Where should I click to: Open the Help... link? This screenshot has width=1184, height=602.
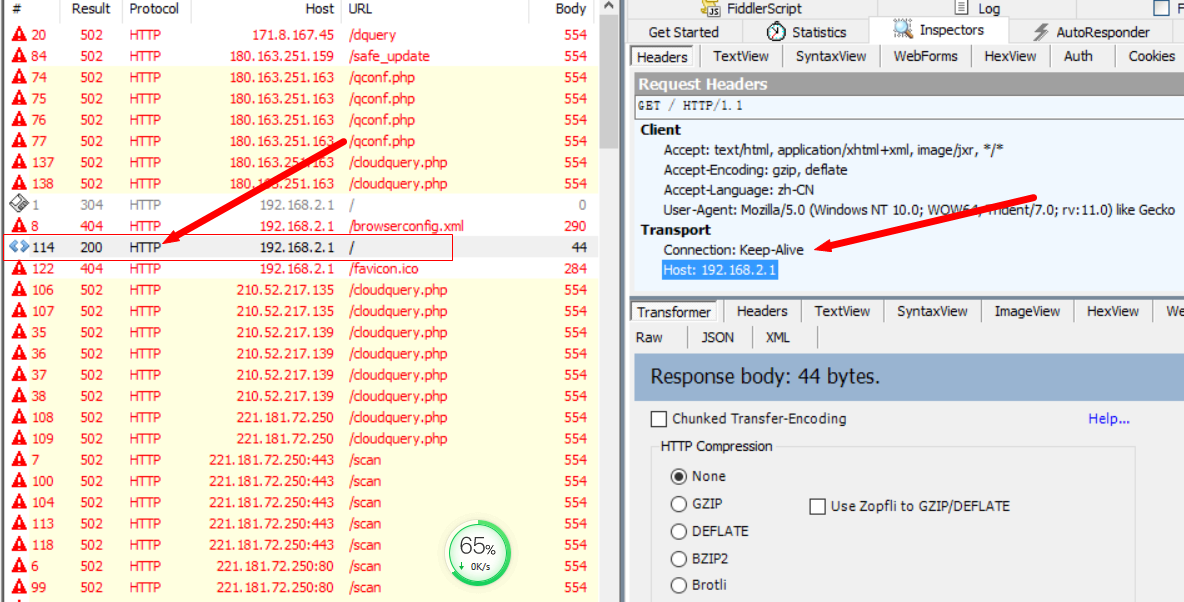1108,419
